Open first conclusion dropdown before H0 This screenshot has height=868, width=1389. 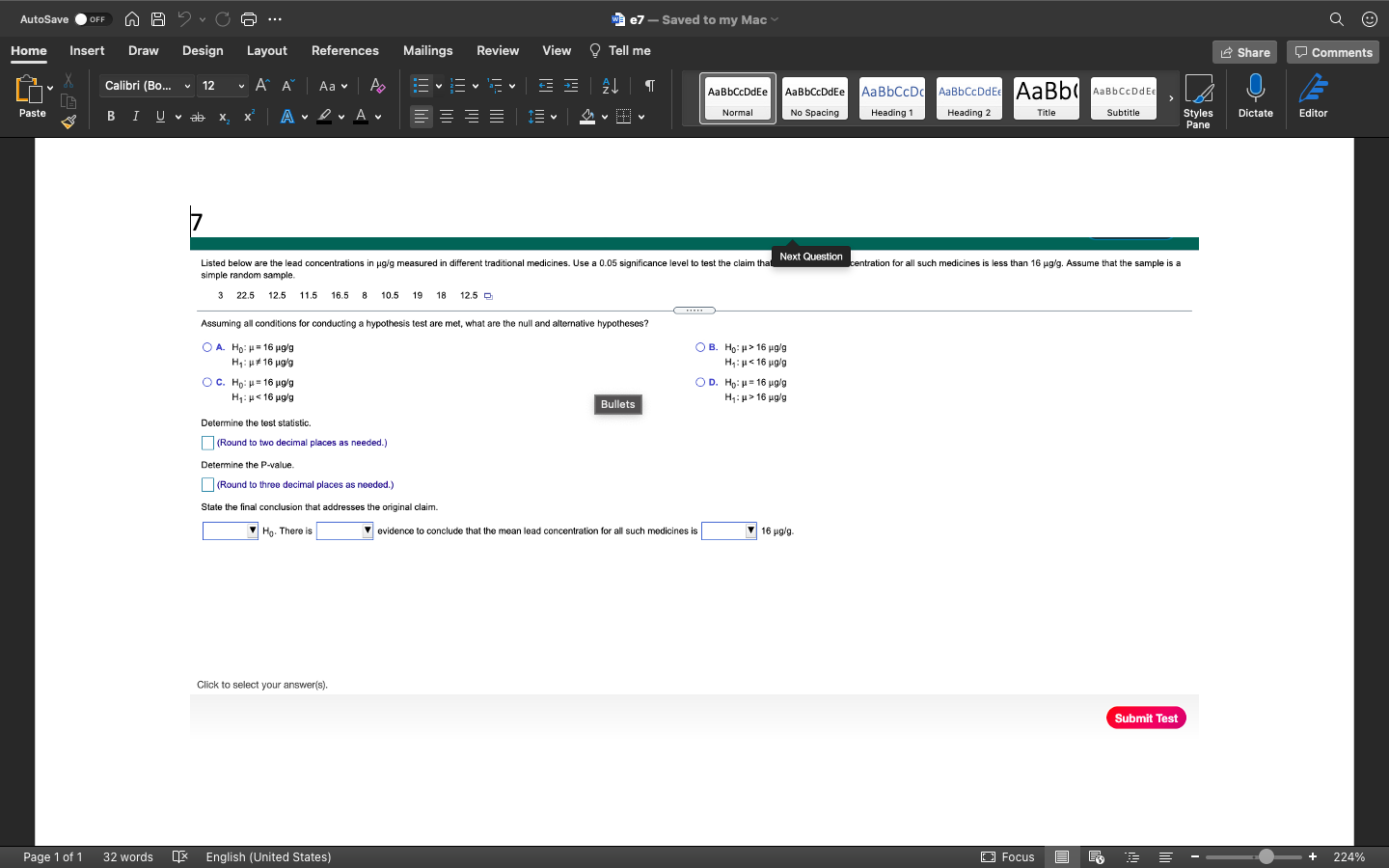click(x=231, y=530)
